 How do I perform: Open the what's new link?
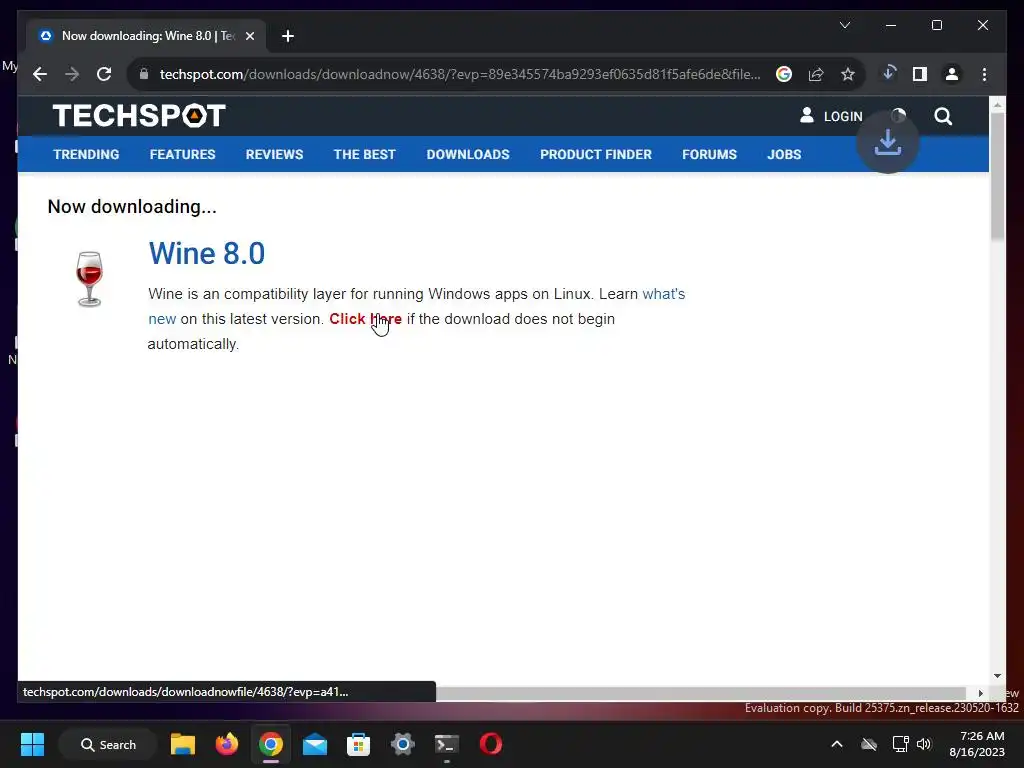(x=664, y=294)
